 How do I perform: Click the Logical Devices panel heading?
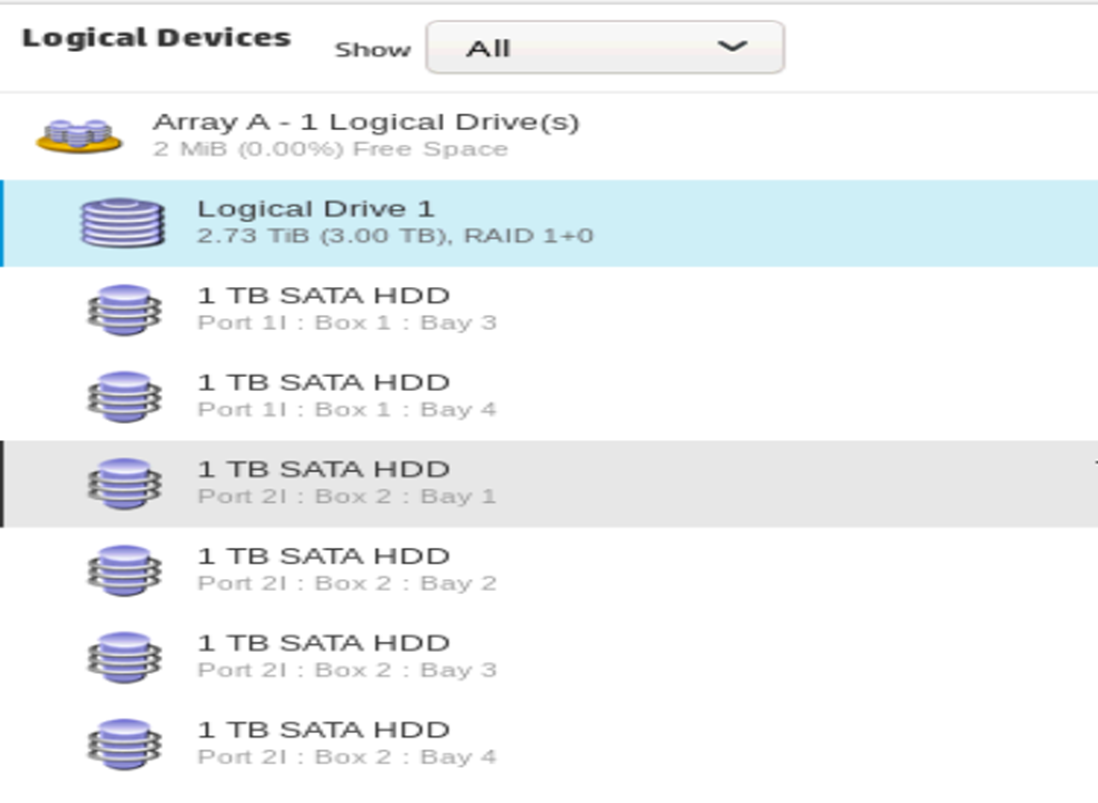[x=156, y=38]
